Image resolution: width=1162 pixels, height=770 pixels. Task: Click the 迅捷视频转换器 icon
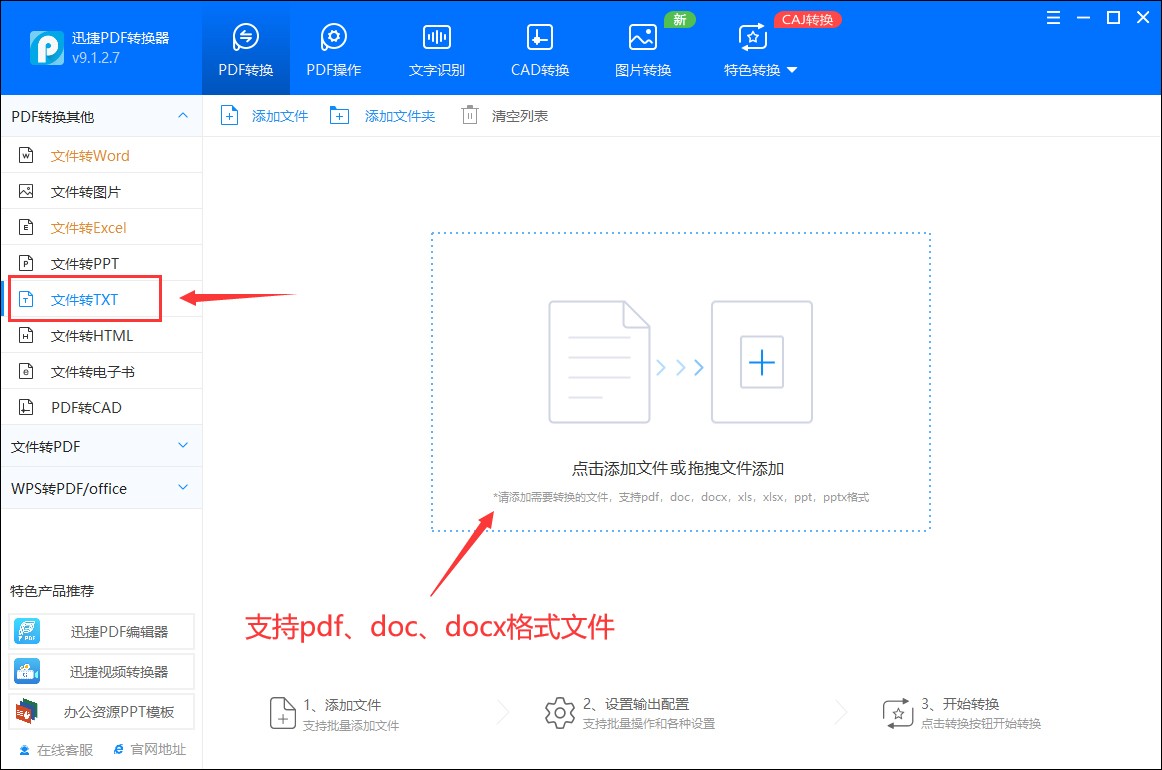tap(27, 671)
